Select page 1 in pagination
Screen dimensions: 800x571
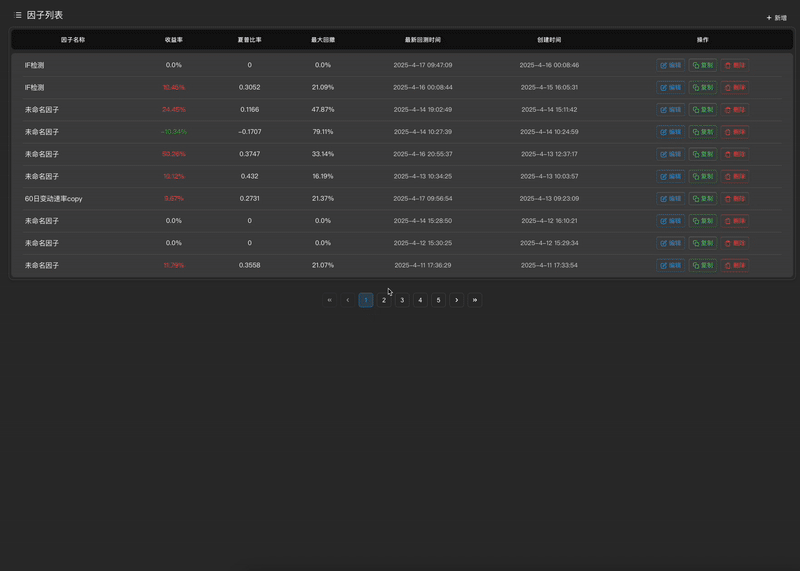[x=366, y=300]
